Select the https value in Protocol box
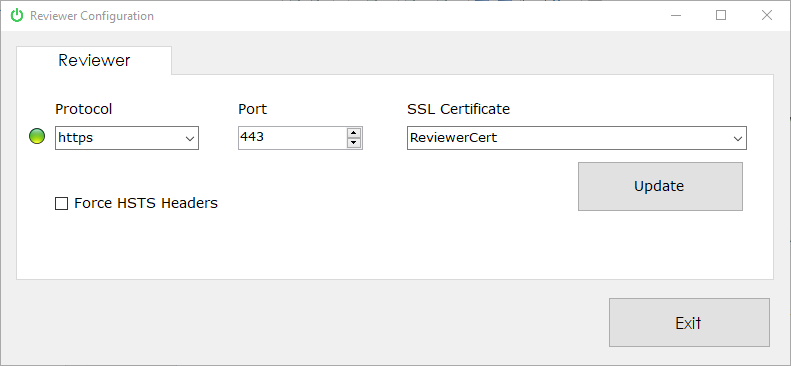The width and height of the screenshot is (791, 366). (x=76, y=138)
